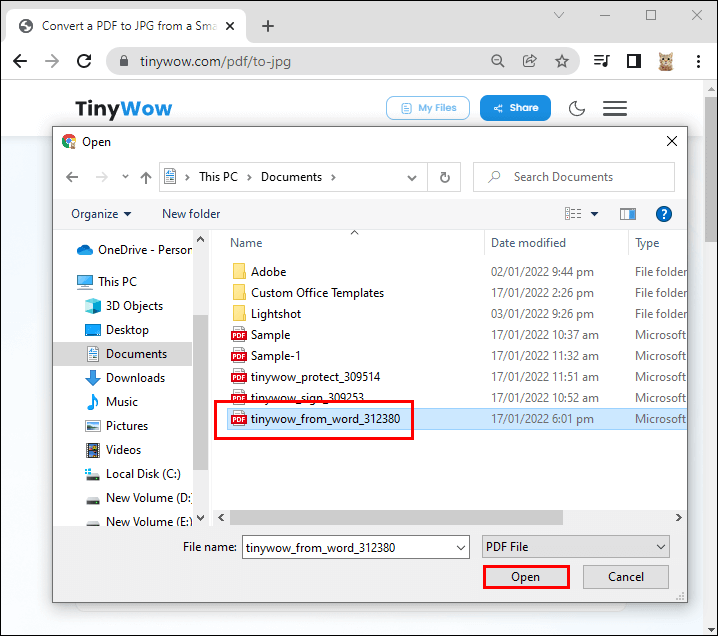Image resolution: width=718 pixels, height=636 pixels.
Task: Go back in the Open dialog
Action: tap(72, 177)
